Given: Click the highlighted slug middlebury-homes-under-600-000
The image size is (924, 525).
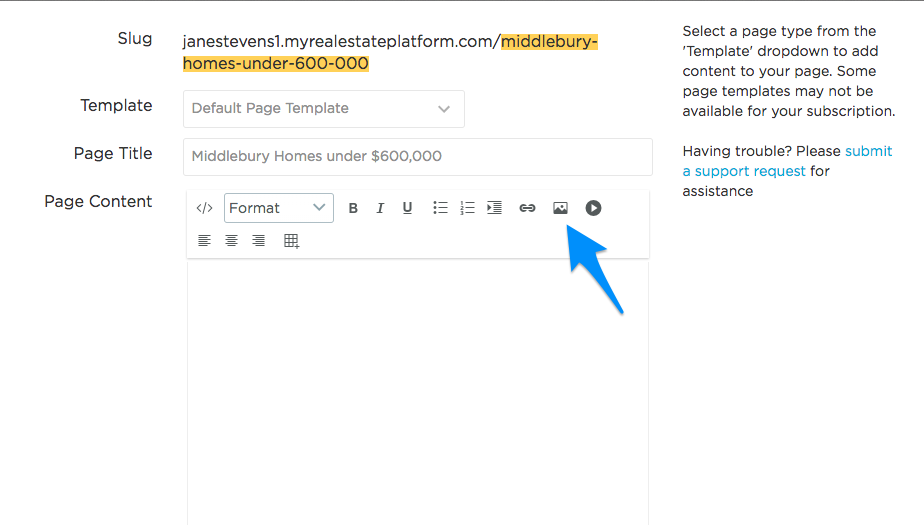Looking at the screenshot, I should pos(390,52).
